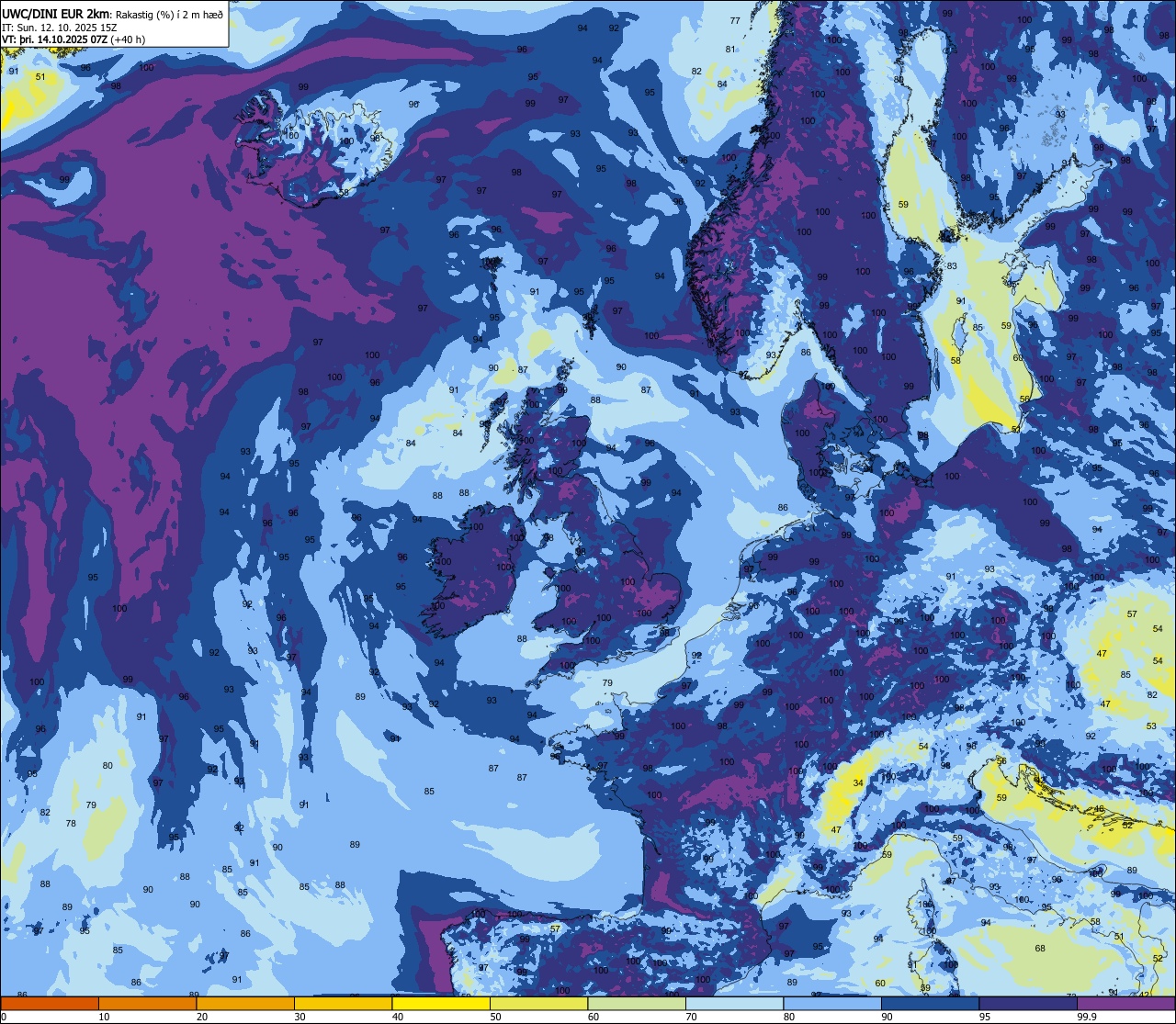Viewport: 1176px width, 1024px height.
Task: Click the '77' humidity value at the top
Action: [735, 20]
